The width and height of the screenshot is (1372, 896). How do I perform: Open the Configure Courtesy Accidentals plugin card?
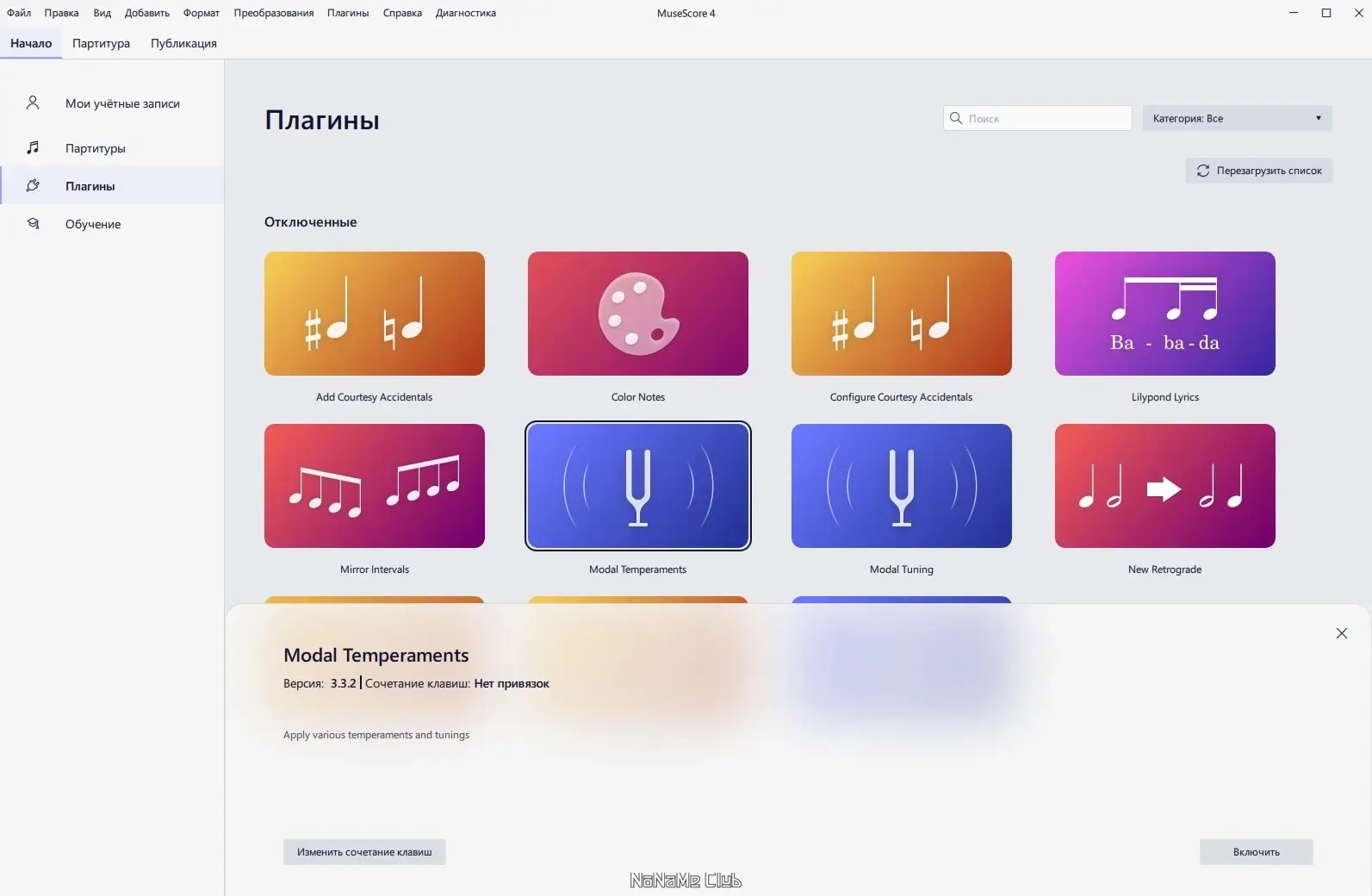tap(901, 314)
